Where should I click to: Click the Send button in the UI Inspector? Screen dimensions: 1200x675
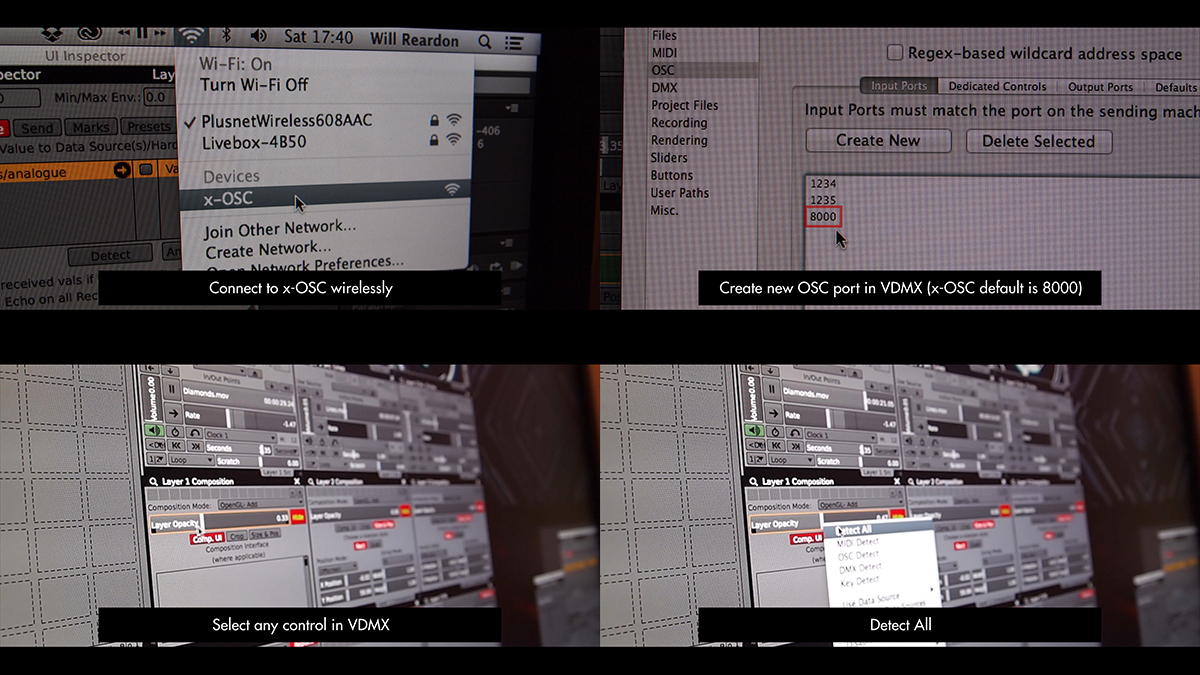37,128
